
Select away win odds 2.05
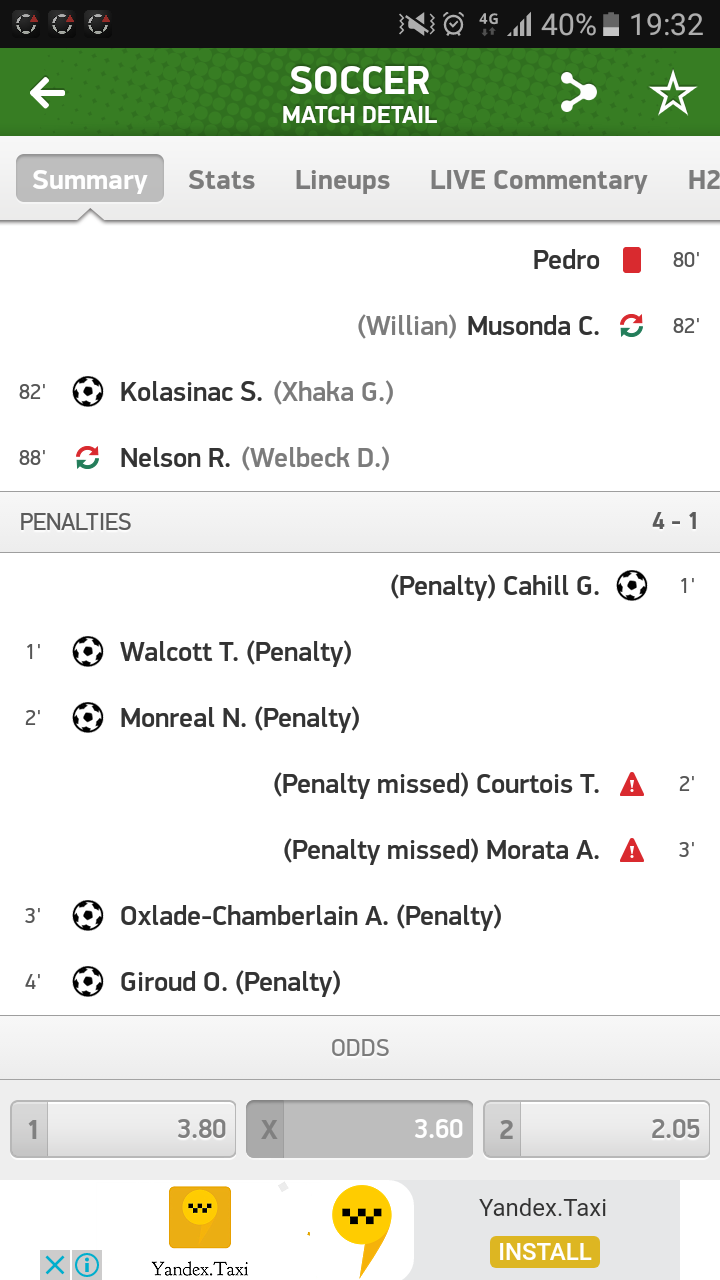pyautogui.click(x=596, y=1129)
